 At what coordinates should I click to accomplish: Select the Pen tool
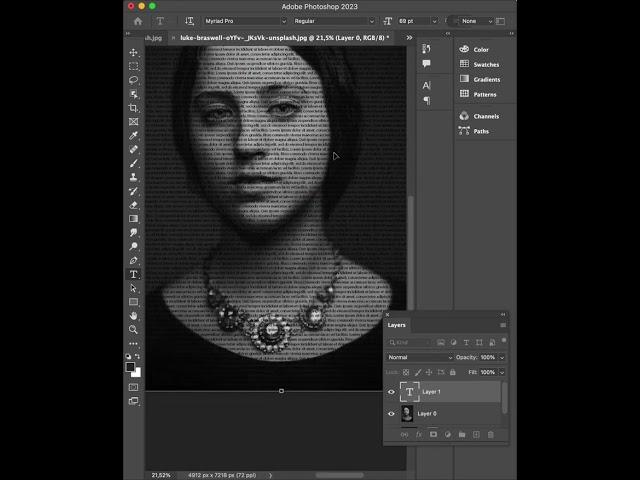(x=133, y=260)
